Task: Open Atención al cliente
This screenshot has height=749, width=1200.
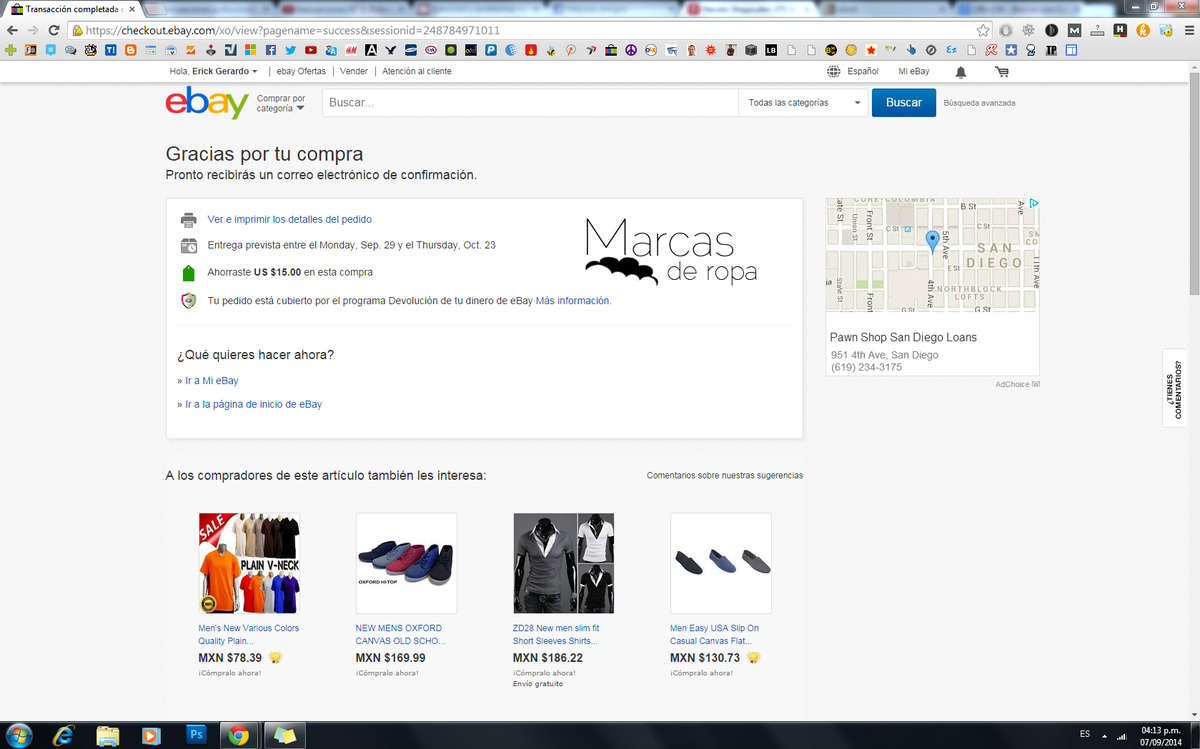Action: point(416,71)
